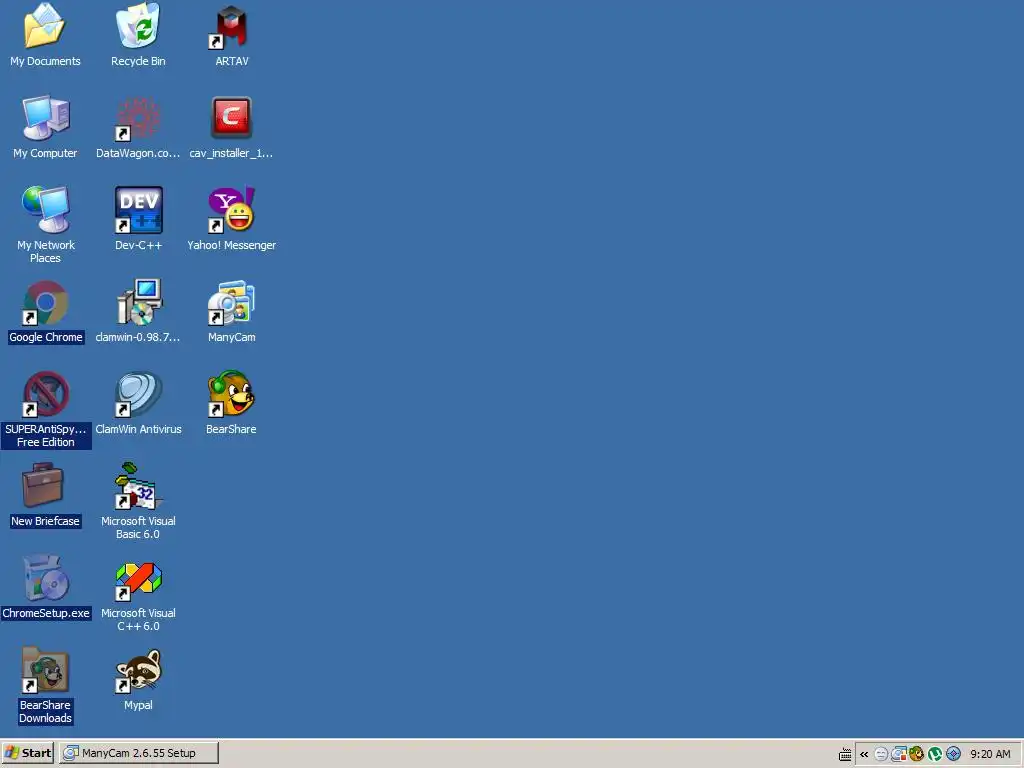Switch to ManyCam 2.6.55 Setup taskbar button
Screen dimensions: 1024x768
pos(138,753)
